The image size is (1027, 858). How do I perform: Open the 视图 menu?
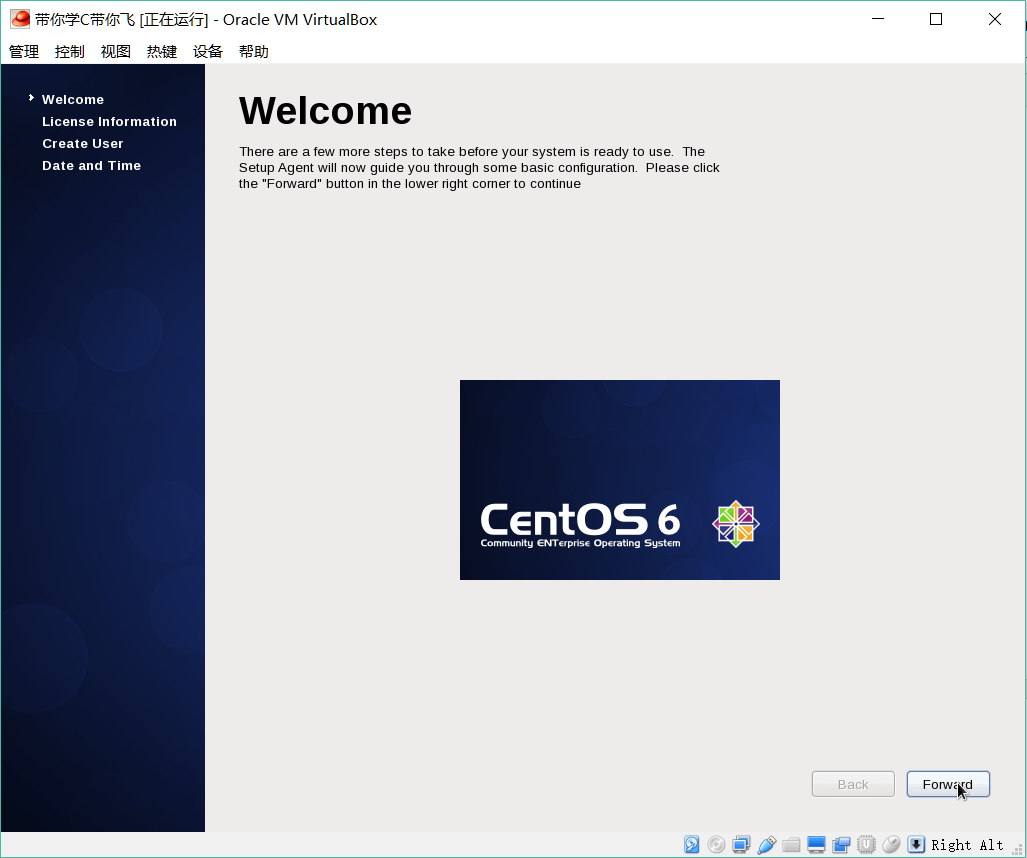point(116,52)
